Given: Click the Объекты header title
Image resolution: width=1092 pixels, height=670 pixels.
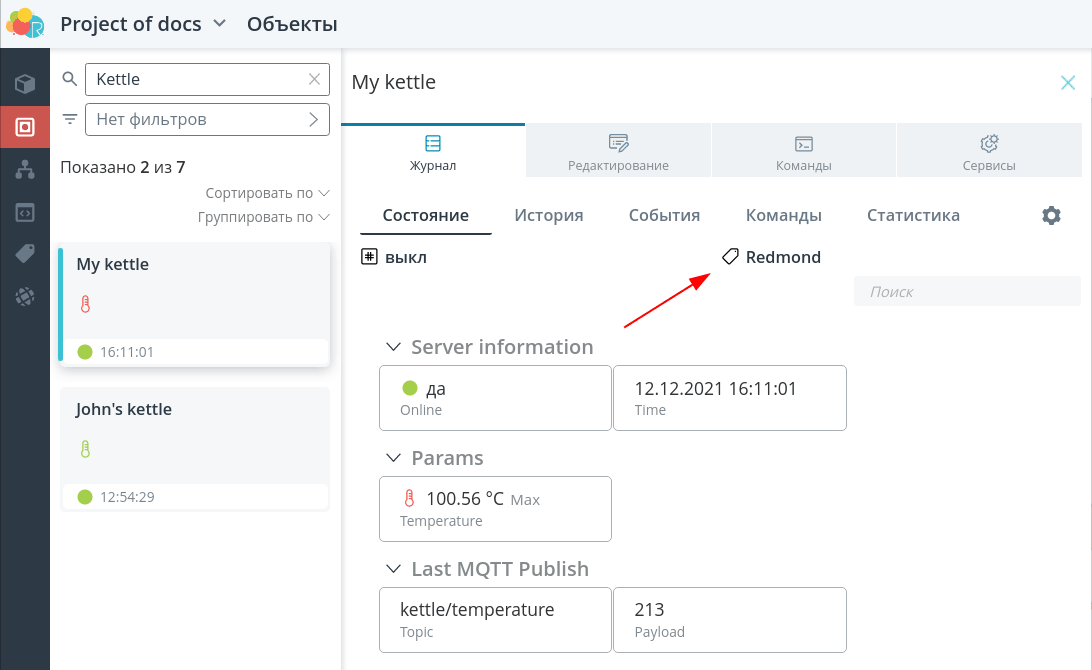Looking at the screenshot, I should tap(292, 24).
